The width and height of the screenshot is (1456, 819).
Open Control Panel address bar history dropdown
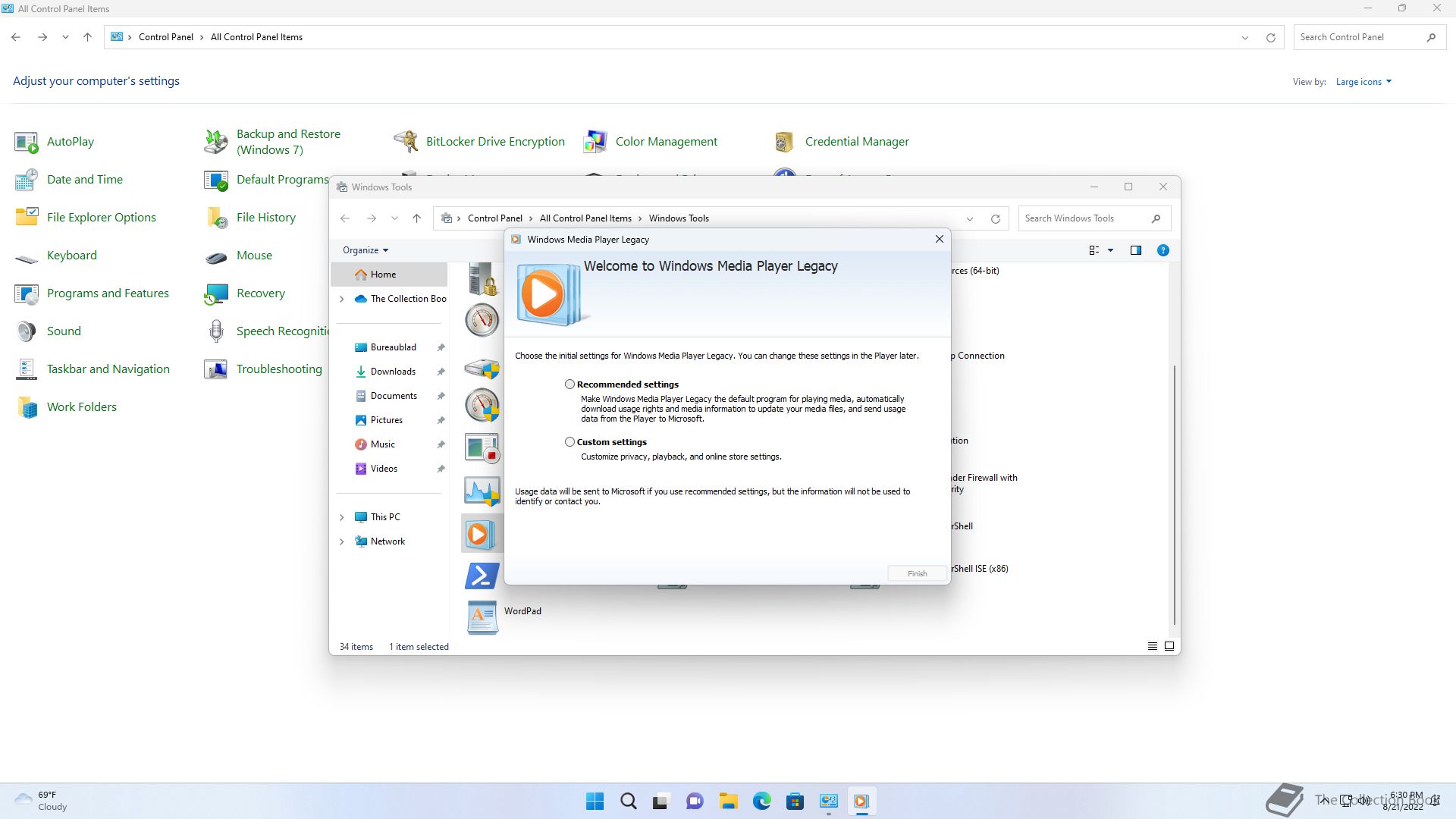click(1244, 37)
